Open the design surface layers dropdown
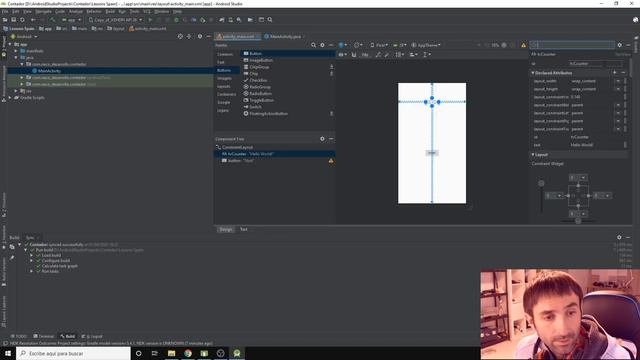Image resolution: width=640 pixels, height=360 pixels. point(343,45)
